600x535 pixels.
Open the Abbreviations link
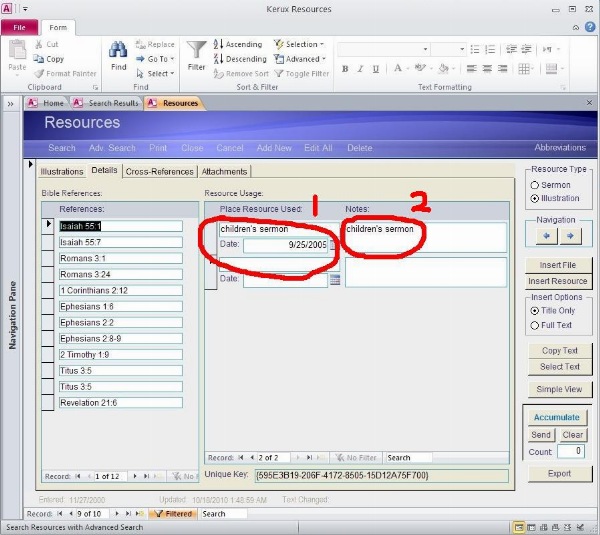(x=560, y=148)
